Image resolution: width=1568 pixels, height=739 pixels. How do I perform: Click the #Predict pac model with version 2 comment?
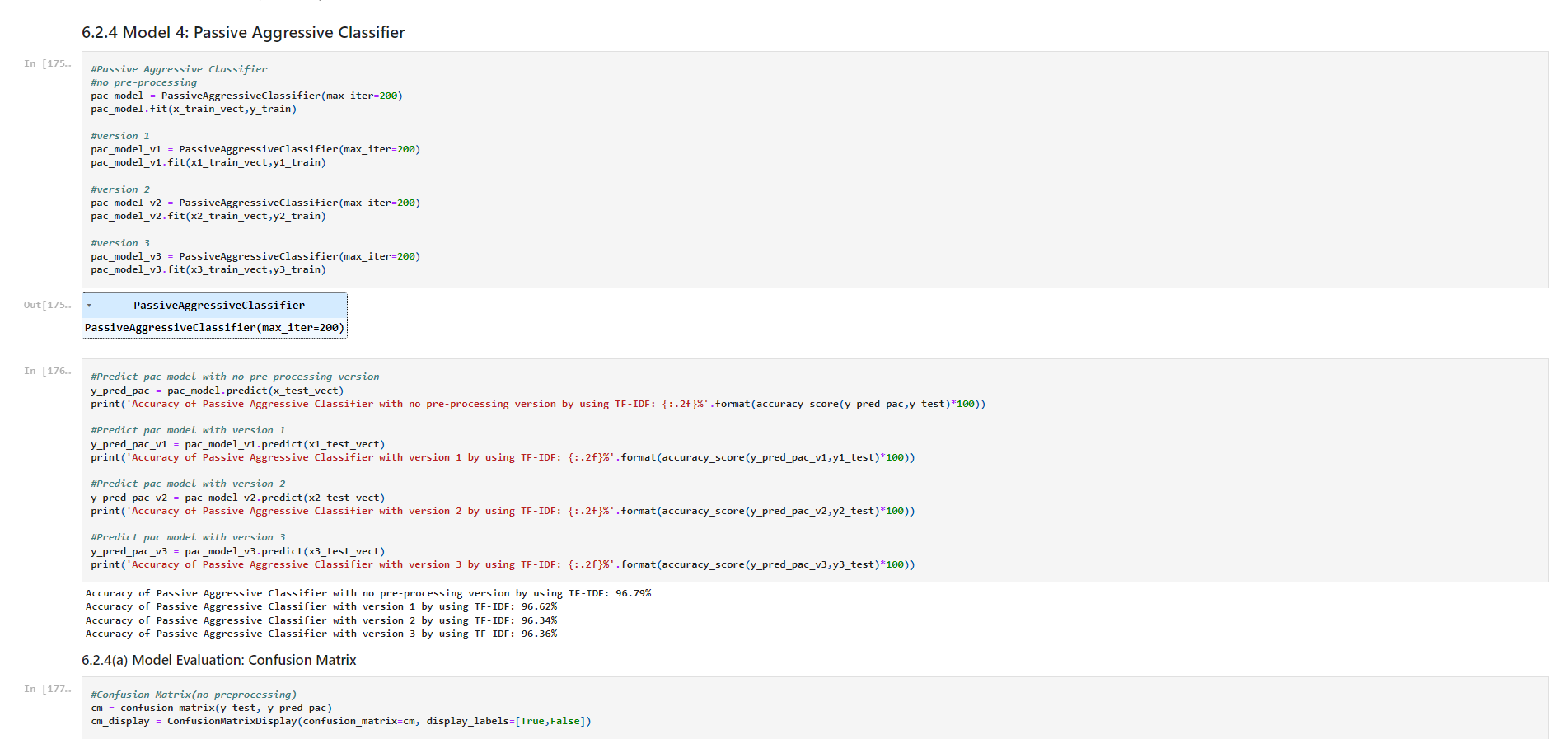click(x=188, y=484)
